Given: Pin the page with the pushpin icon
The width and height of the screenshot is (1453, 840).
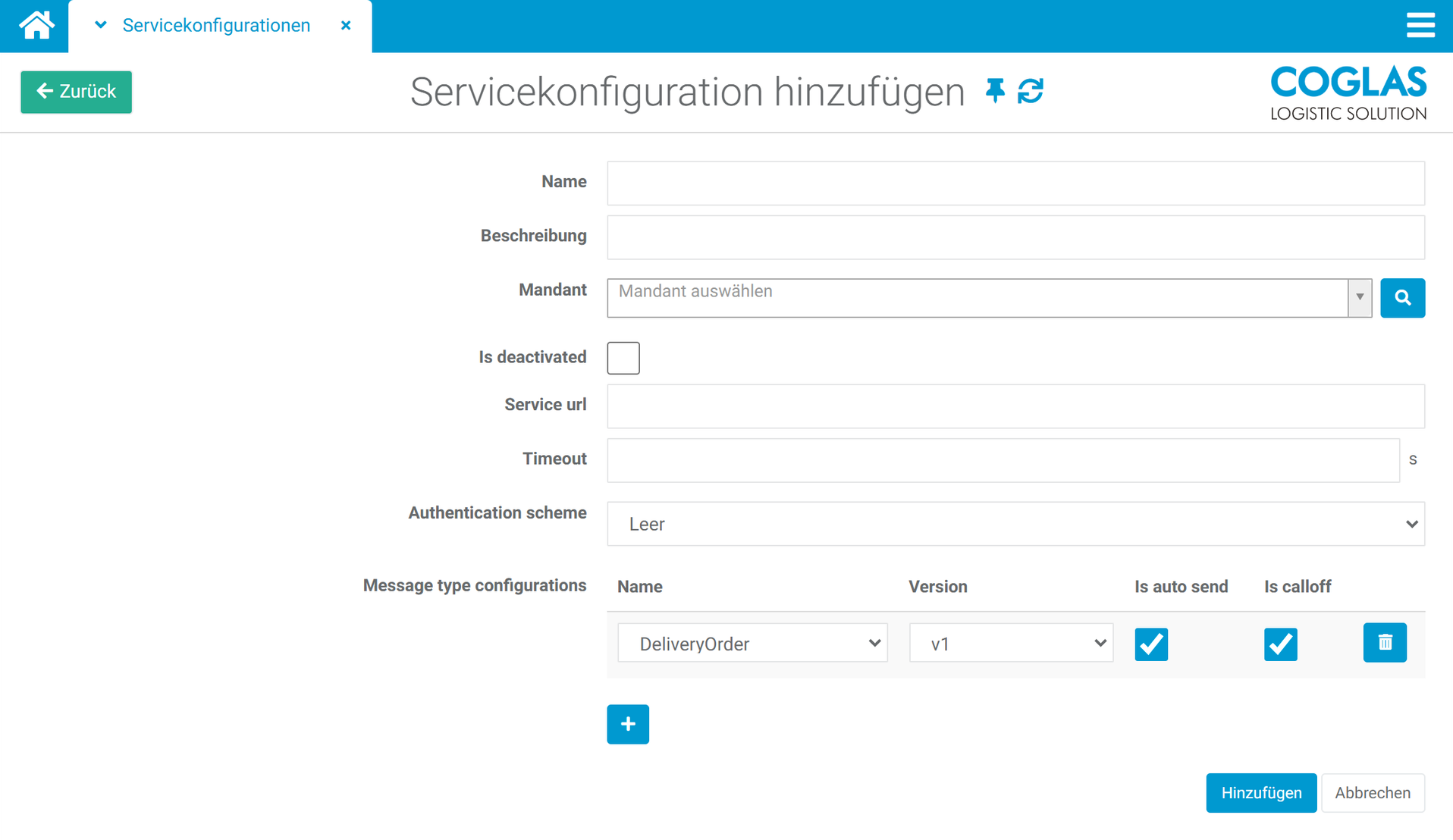Looking at the screenshot, I should pyautogui.click(x=995, y=91).
